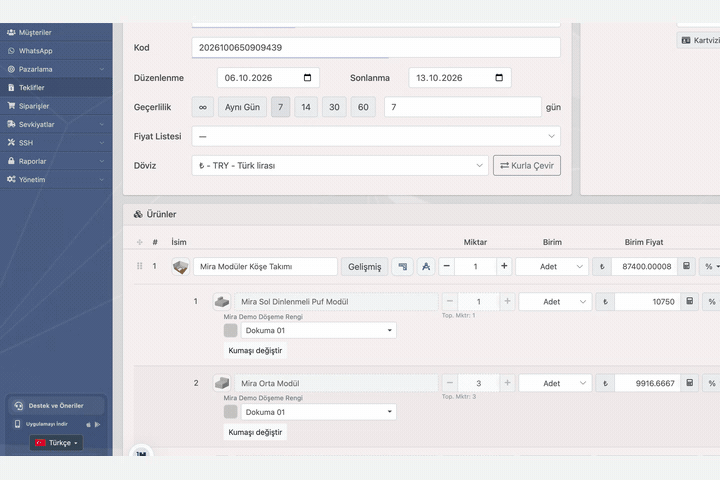The height and width of the screenshot is (480, 720).
Task: Click percent button in Mira Orta Modül row
Action: tap(712, 383)
